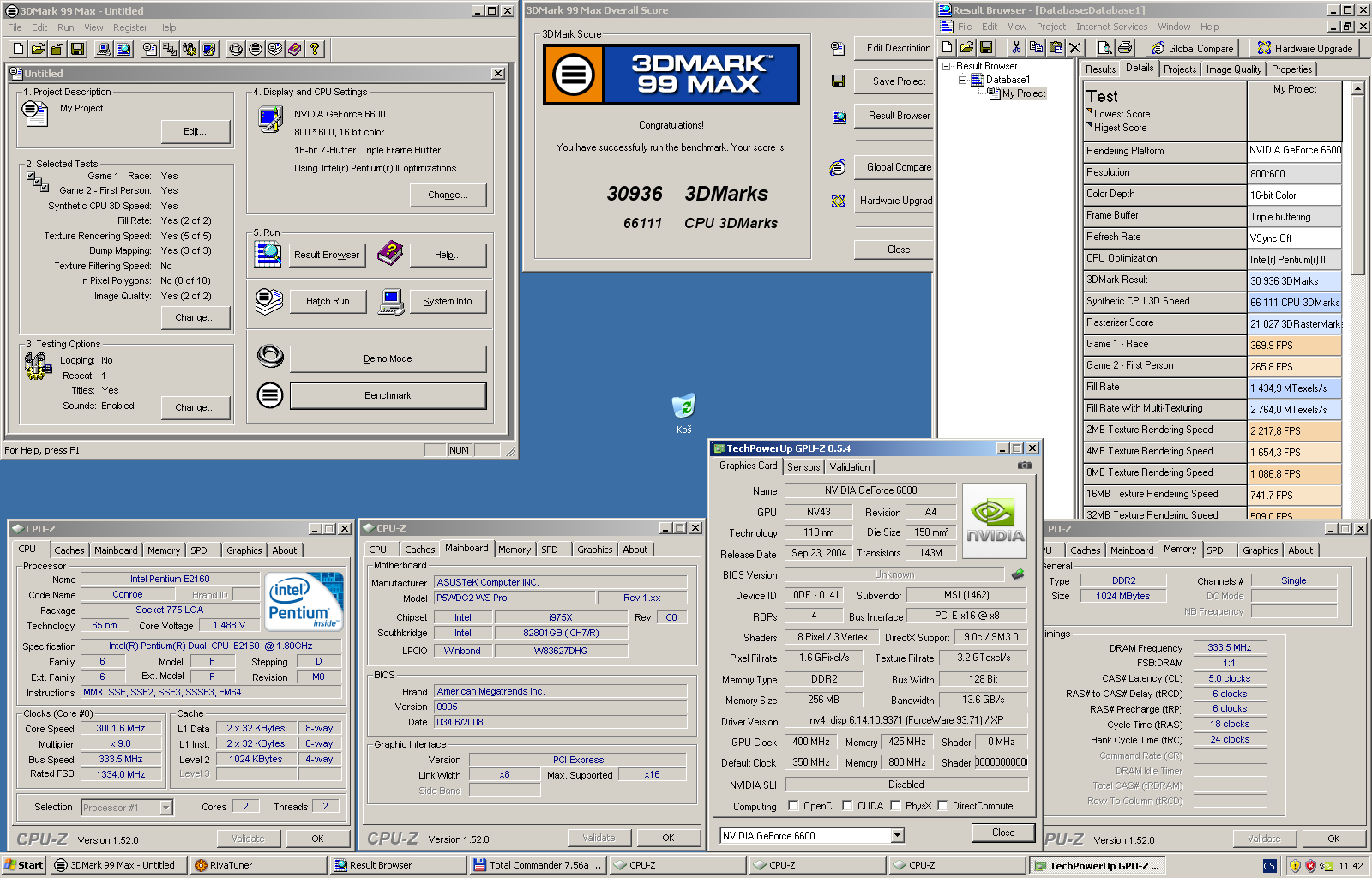Click scroll-up arrow in Result Browser details list
The height and width of the screenshot is (878, 1372).
[1357, 88]
